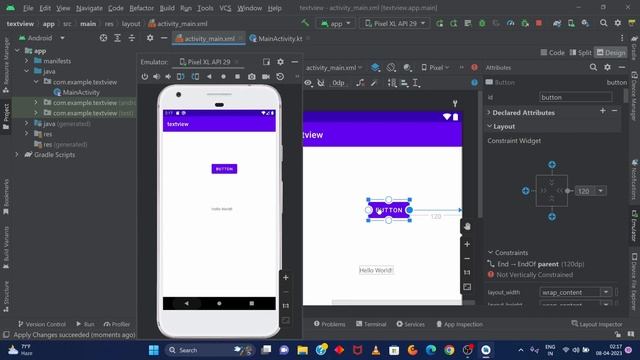Click the Make Project hammer icon
The image size is (640, 360).
(x=305, y=23)
